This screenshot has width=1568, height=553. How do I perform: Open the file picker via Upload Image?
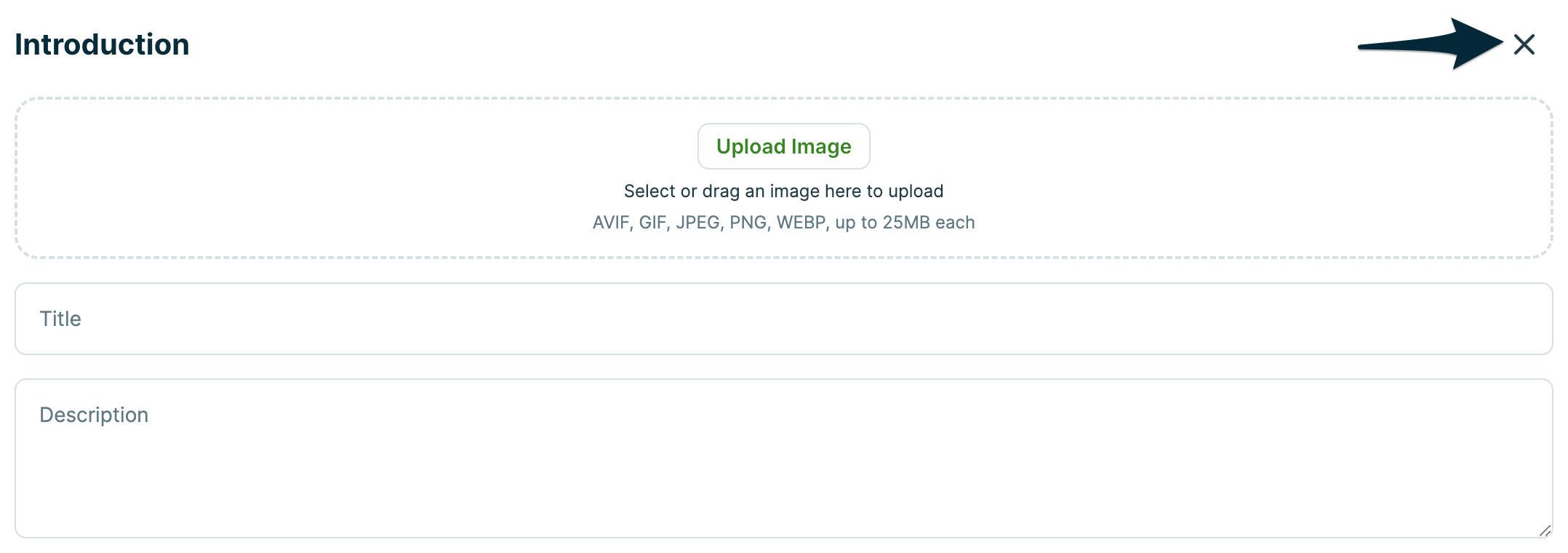783,146
